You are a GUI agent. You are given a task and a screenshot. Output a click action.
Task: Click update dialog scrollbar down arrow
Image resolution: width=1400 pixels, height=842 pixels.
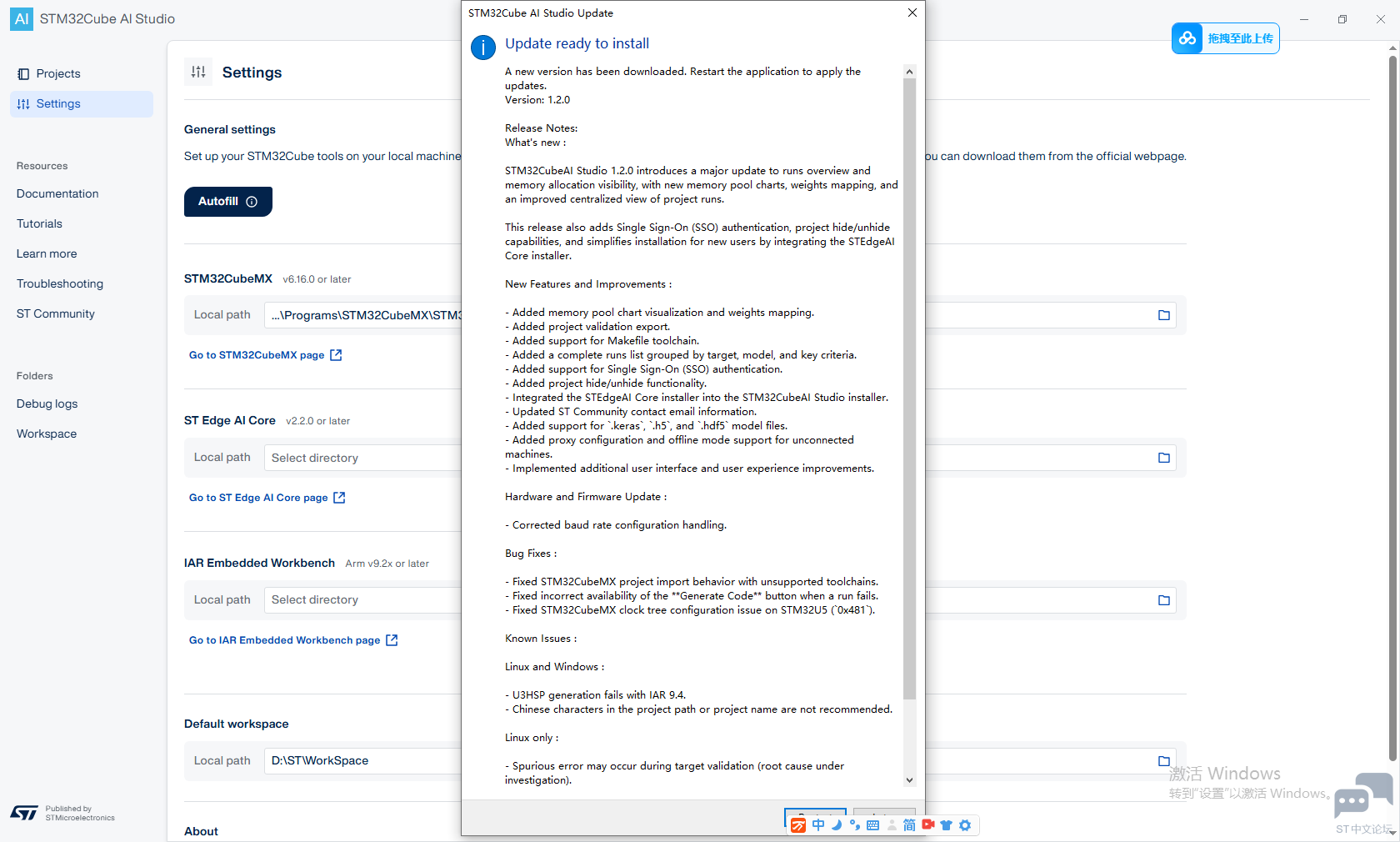[x=909, y=780]
